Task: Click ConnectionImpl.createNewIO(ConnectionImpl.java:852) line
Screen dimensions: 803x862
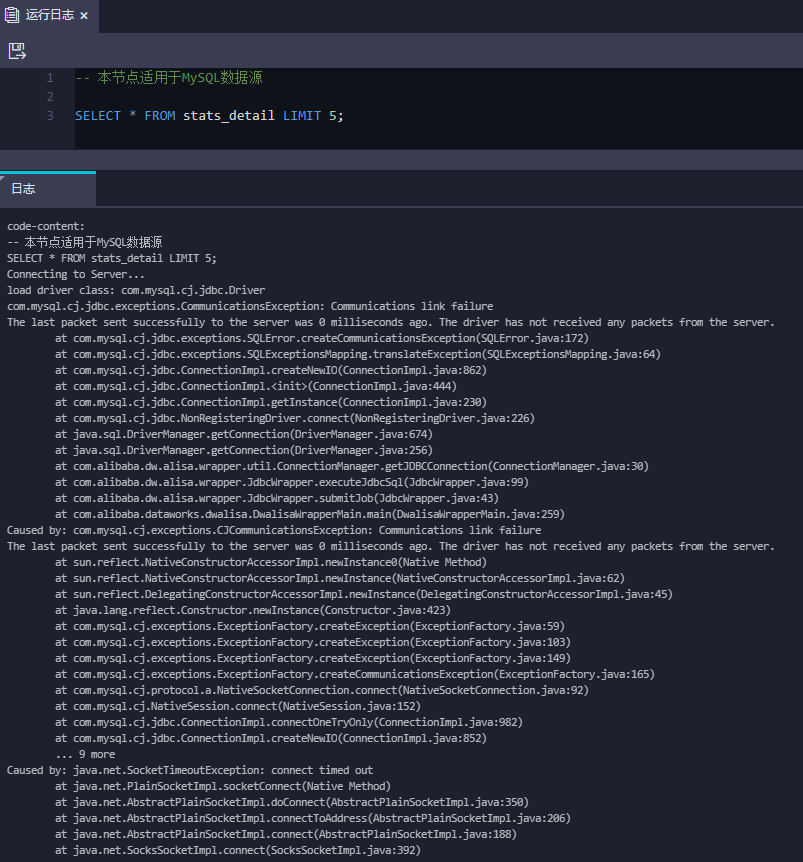Action: point(271,737)
